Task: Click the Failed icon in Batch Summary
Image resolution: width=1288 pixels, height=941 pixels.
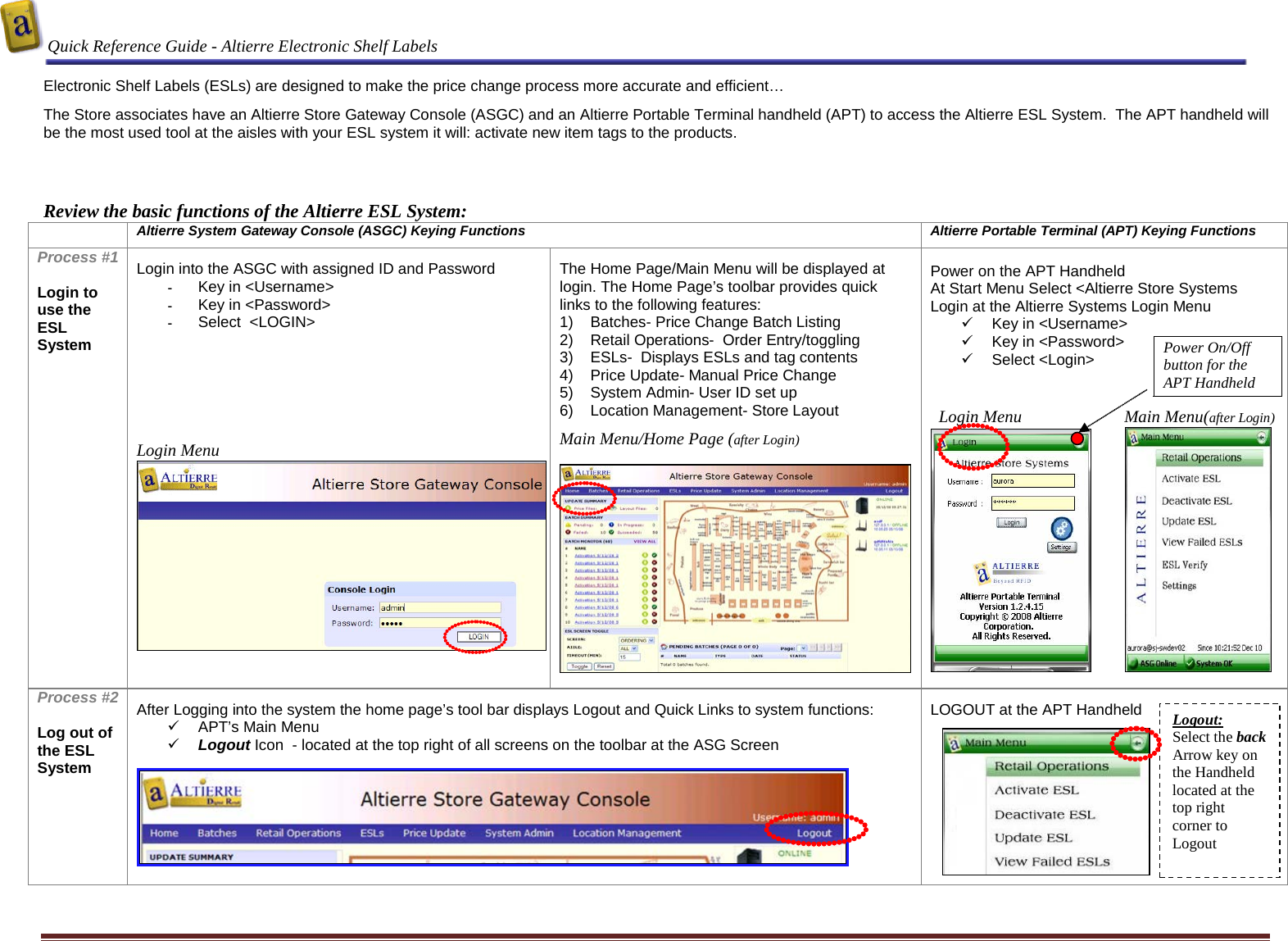Action: point(568,532)
